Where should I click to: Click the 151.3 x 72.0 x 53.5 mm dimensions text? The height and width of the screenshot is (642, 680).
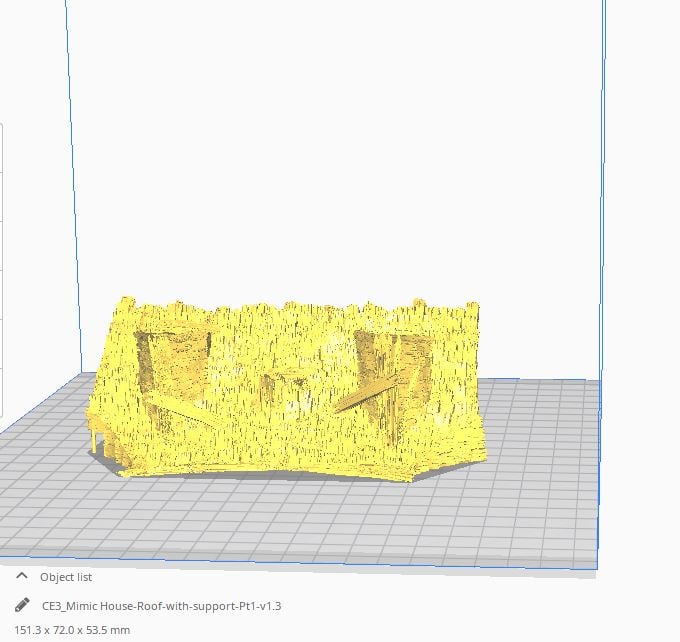(72, 630)
